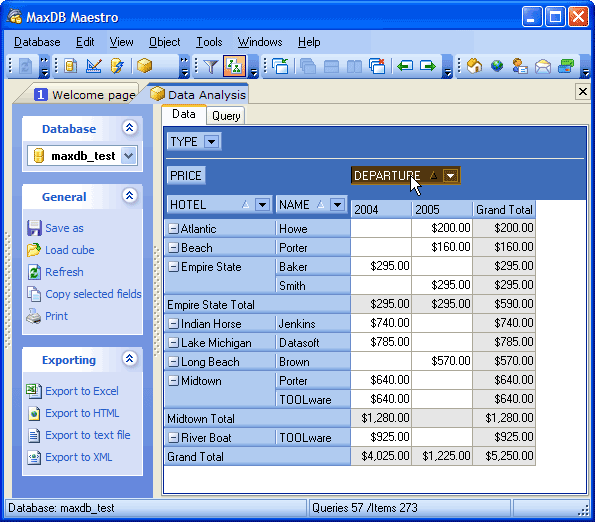
Task: Click the globe icon in toolbar
Action: pyautogui.click(x=497, y=66)
